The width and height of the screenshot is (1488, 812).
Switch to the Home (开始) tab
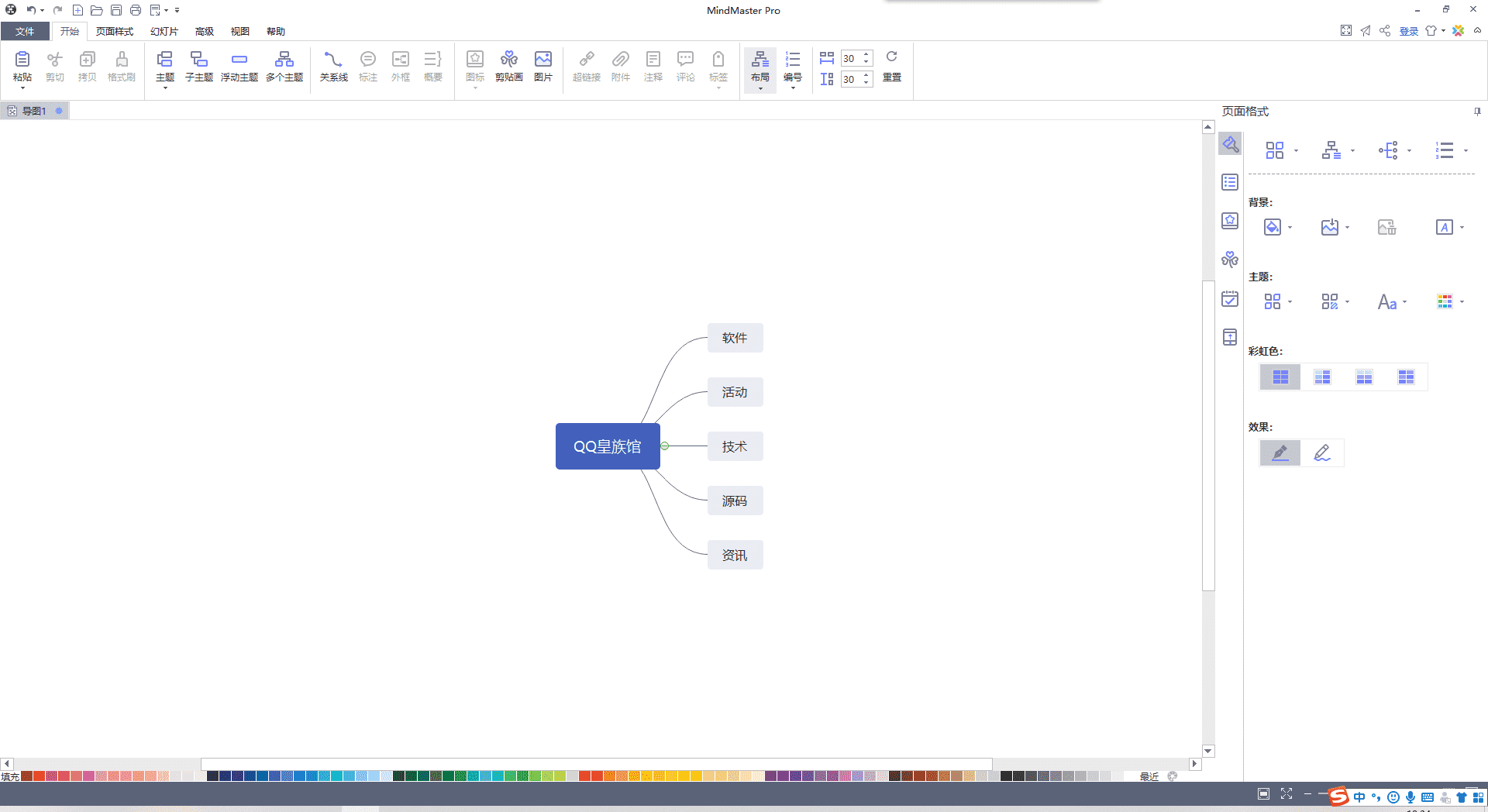tap(70, 32)
